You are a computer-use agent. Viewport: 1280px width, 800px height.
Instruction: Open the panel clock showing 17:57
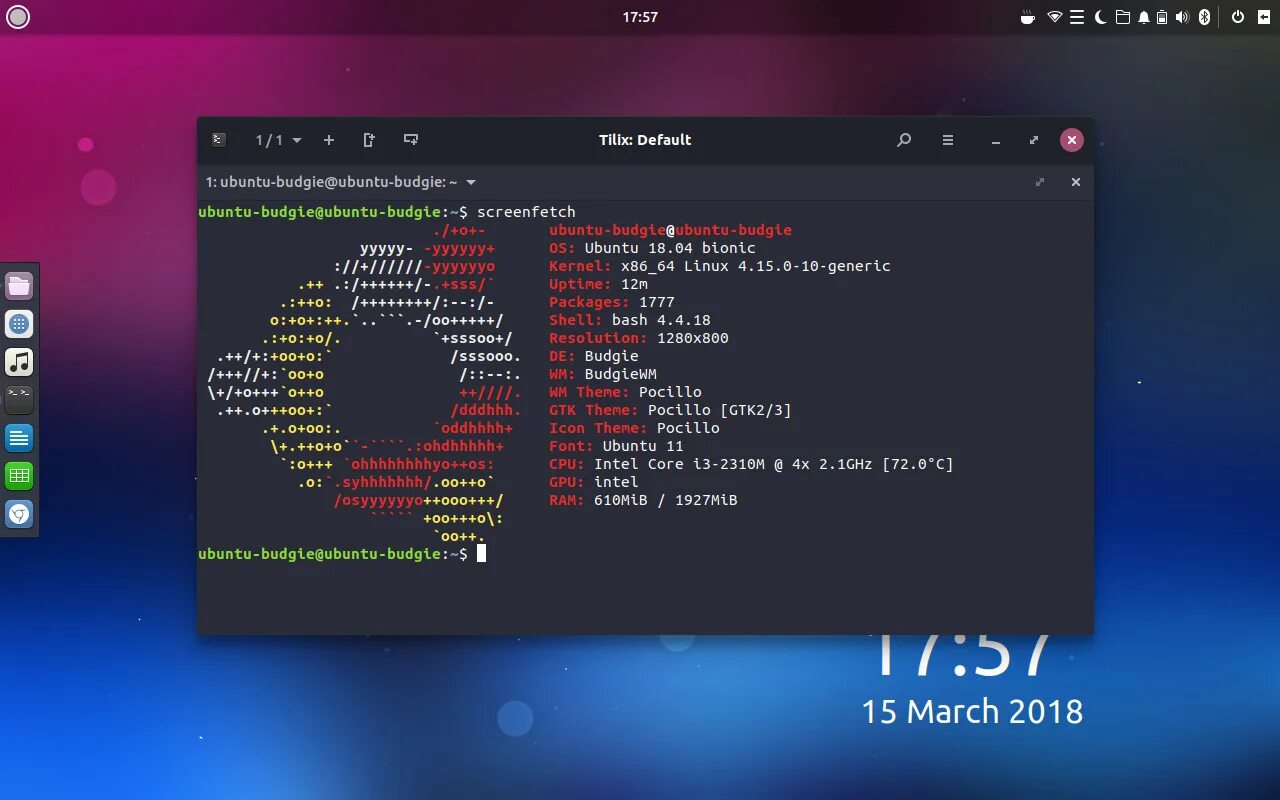point(640,17)
